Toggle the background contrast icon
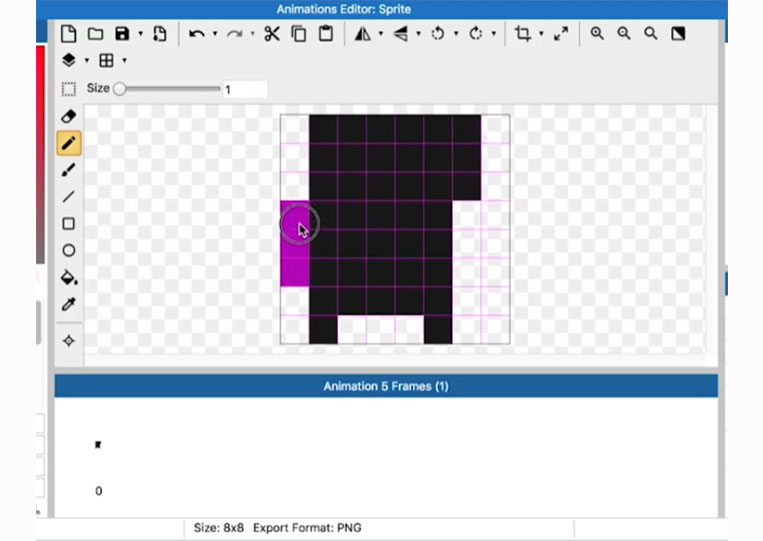This screenshot has height=541, width=763. (x=678, y=34)
